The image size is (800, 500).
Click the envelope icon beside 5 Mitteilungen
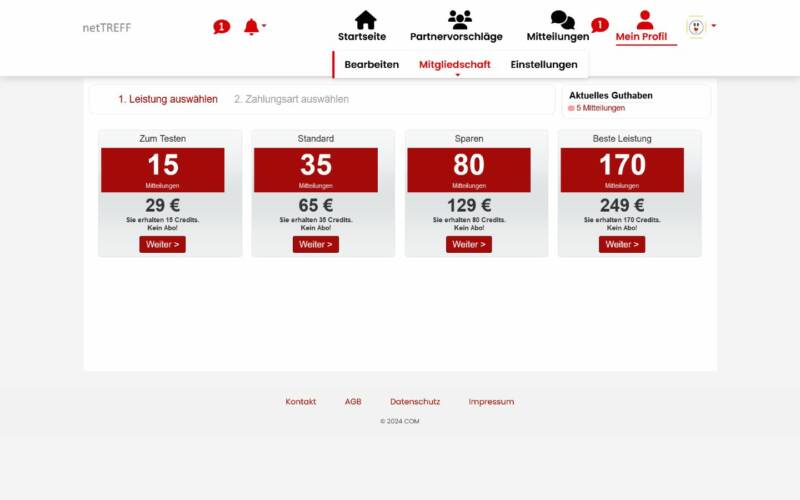(571, 108)
